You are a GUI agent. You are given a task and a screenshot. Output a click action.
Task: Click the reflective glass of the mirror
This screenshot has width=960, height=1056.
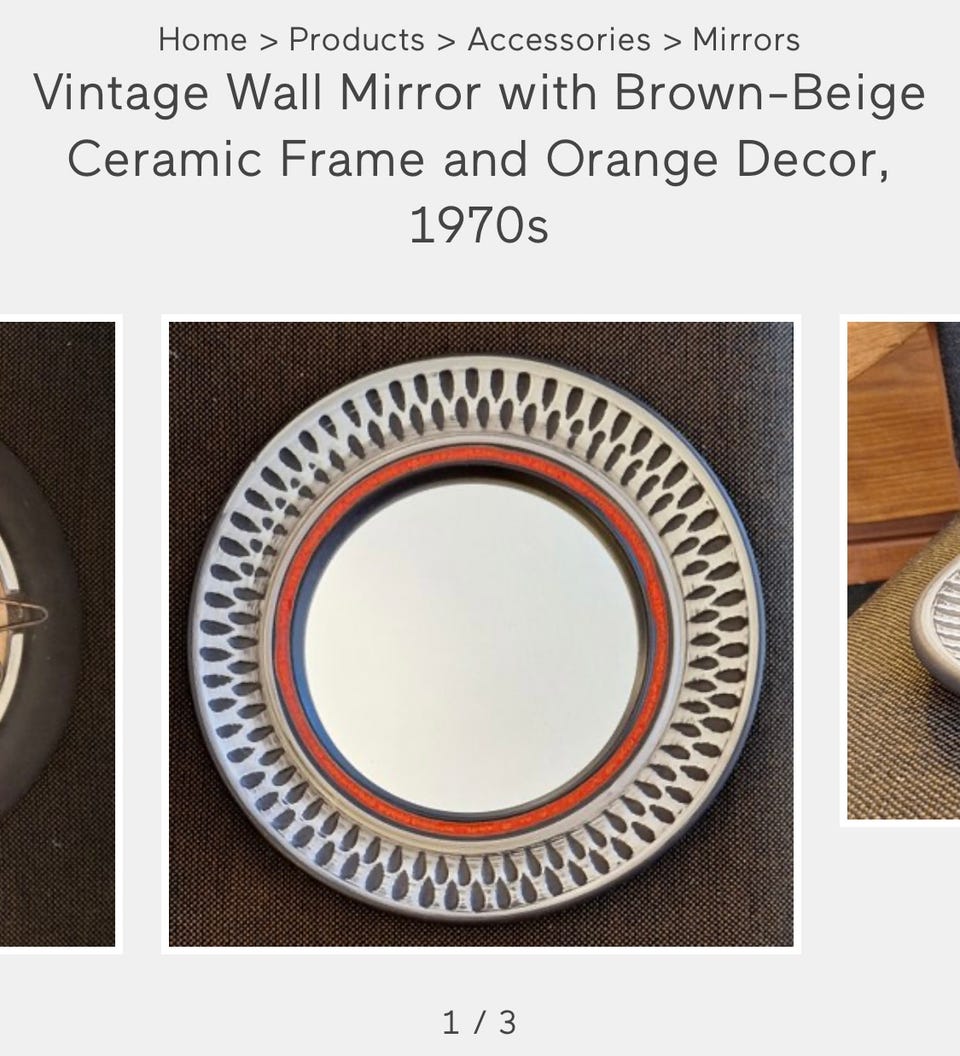coord(472,643)
